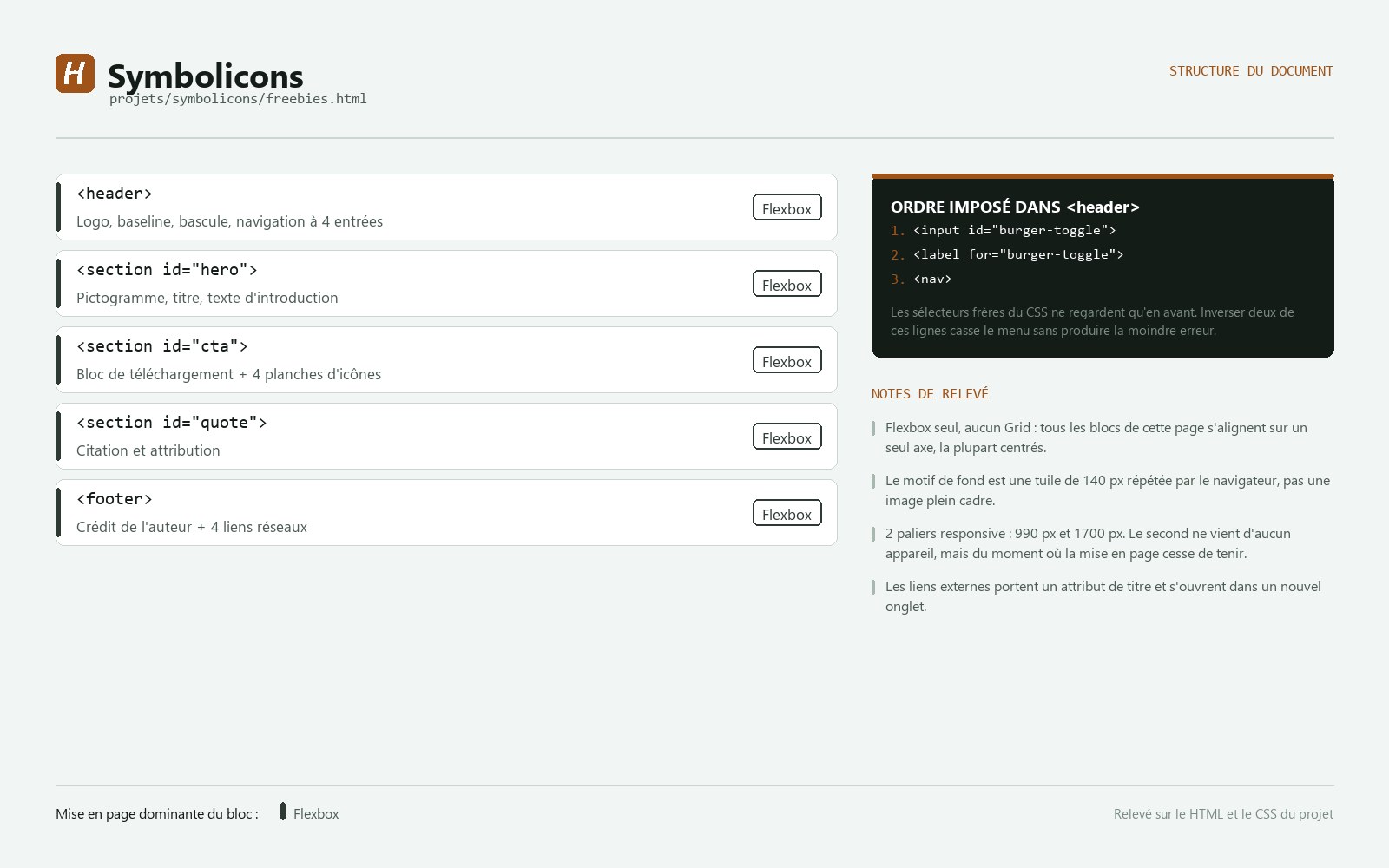Select the <section id="cta"> block row
Viewport: 1389px width, 868px height.
click(446, 360)
